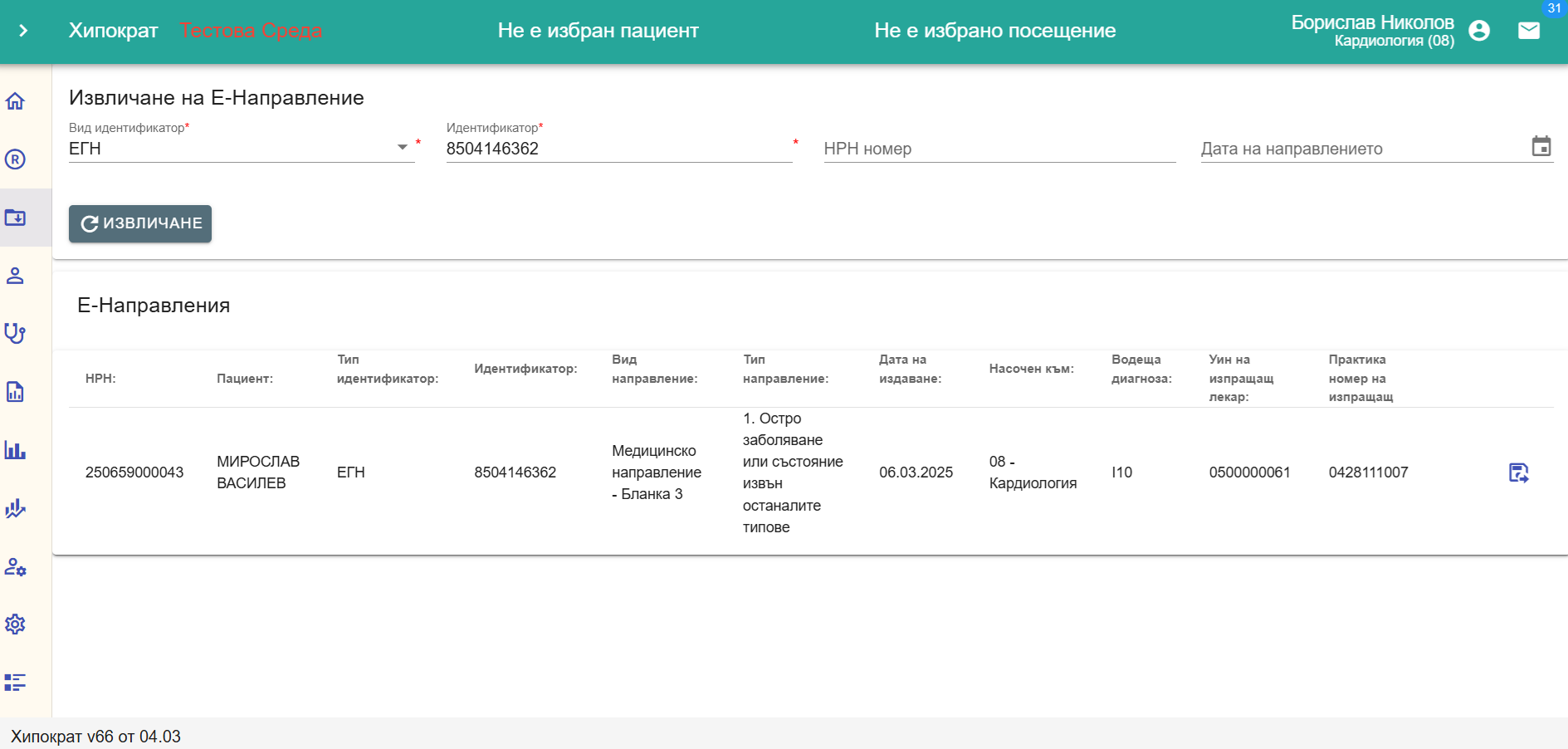This screenshot has height=749, width=1568.
Task: Click the Кардиология (08) specialty label
Action: pos(1395,41)
